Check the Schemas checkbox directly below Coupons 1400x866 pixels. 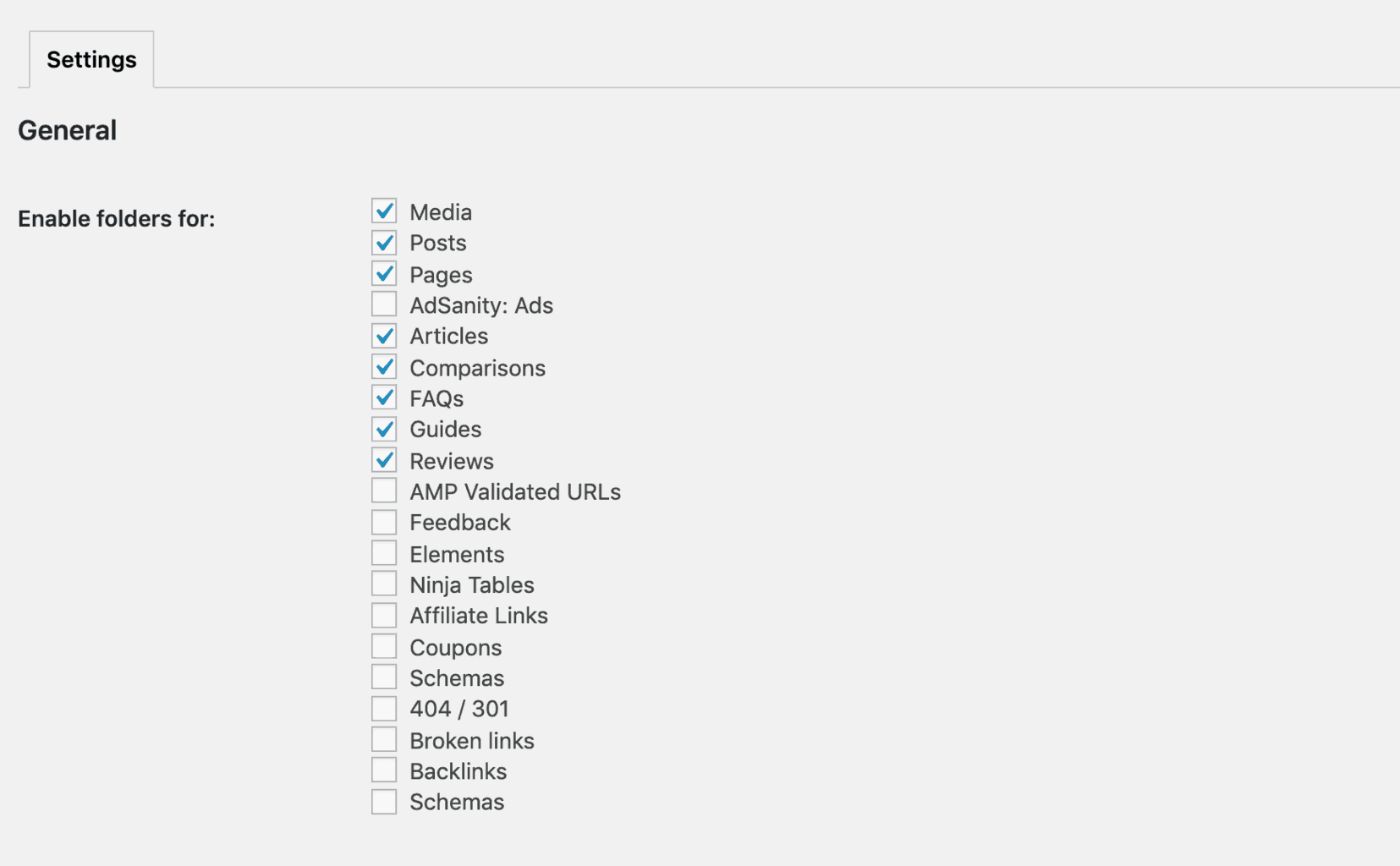(384, 677)
